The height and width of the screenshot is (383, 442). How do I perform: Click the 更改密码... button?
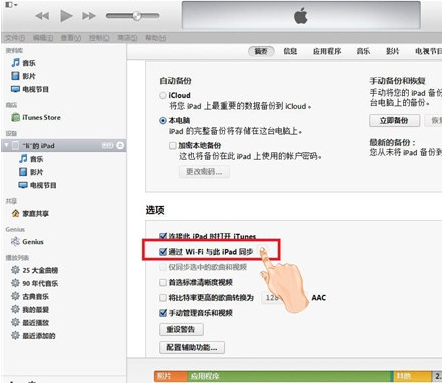pyautogui.click(x=204, y=172)
